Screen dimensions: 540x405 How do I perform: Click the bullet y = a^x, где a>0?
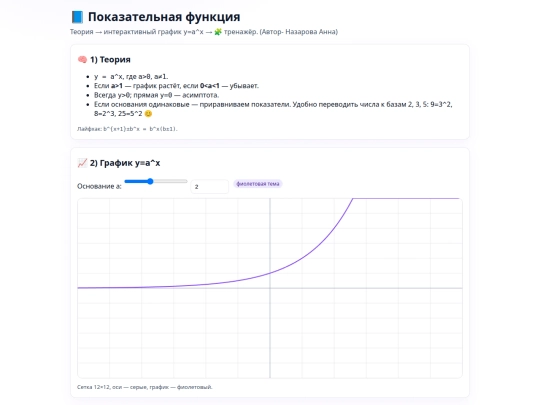[131, 76]
